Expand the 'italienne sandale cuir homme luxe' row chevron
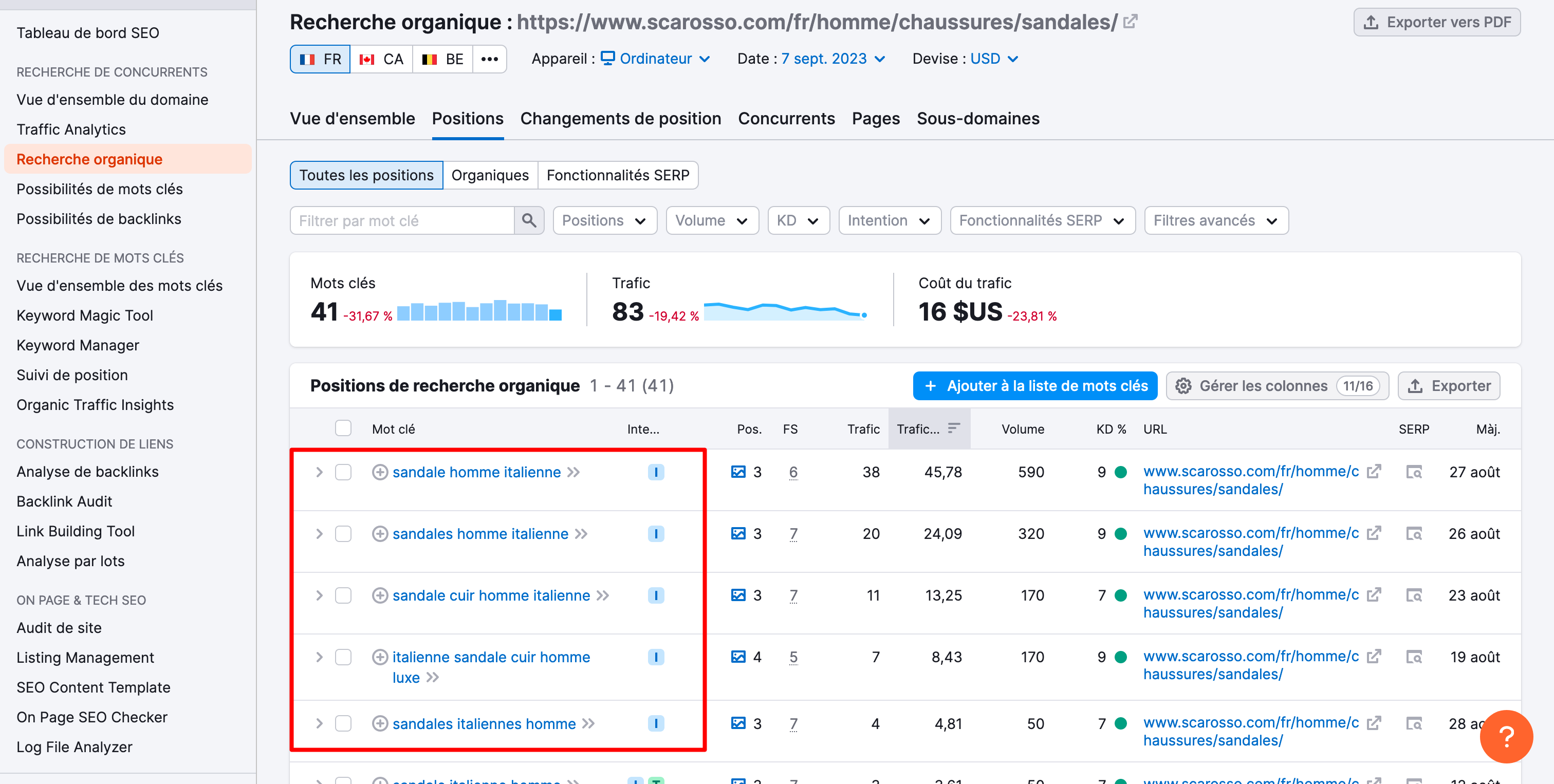The width and height of the screenshot is (1554, 784). [x=319, y=657]
